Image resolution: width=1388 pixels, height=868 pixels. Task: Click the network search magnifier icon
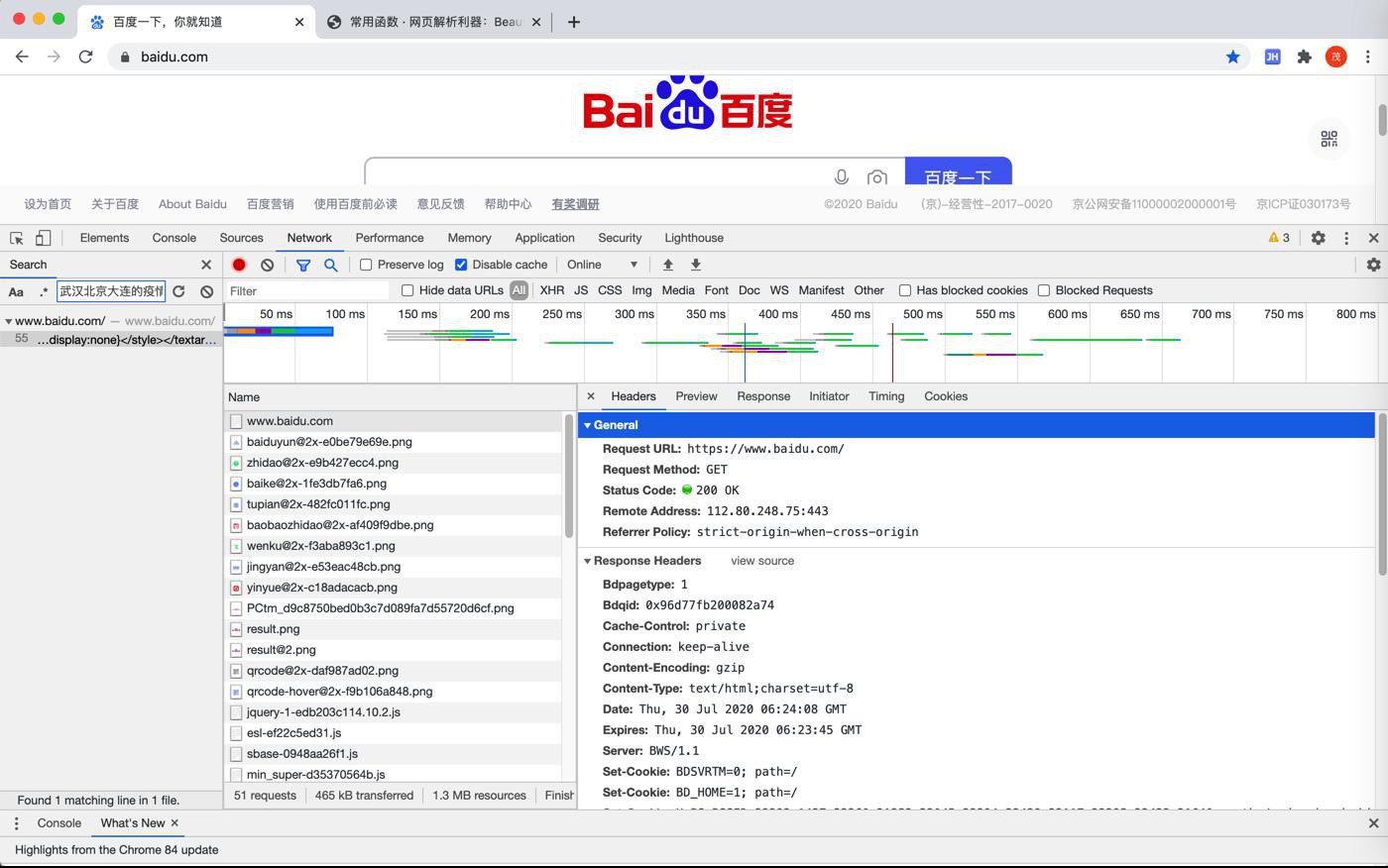tap(331, 265)
